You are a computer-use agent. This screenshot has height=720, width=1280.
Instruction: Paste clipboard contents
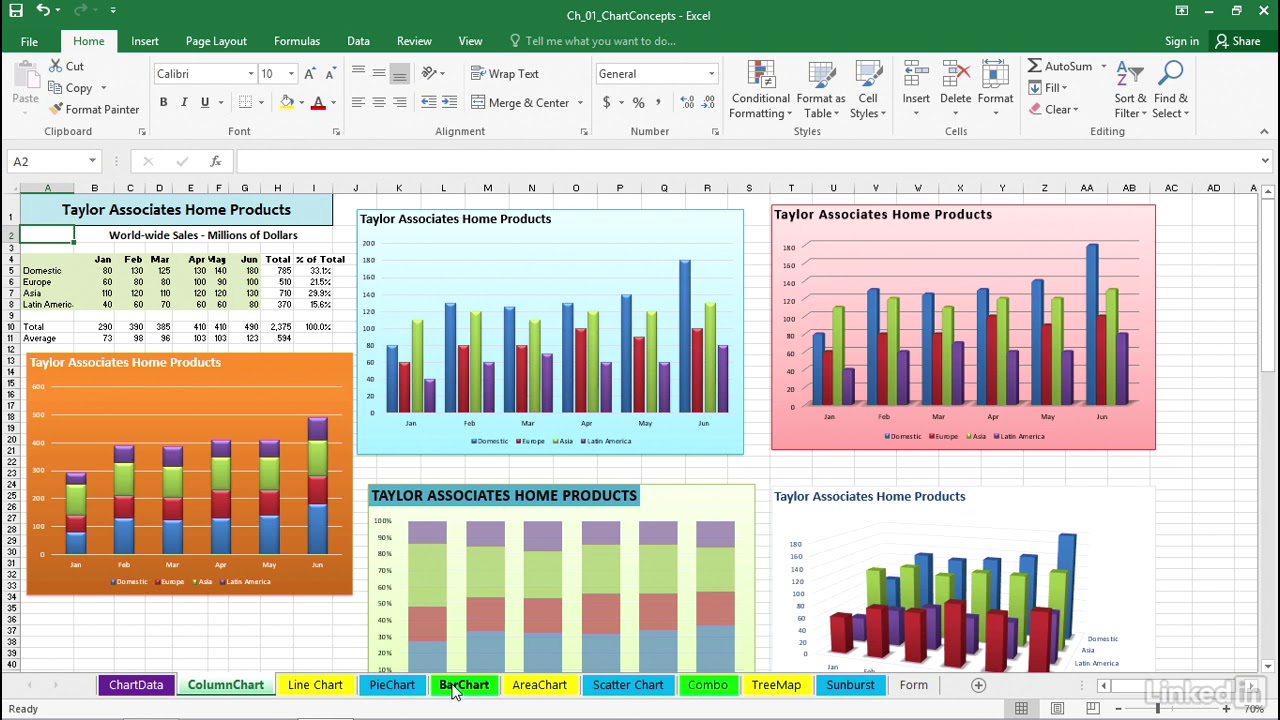(x=25, y=85)
